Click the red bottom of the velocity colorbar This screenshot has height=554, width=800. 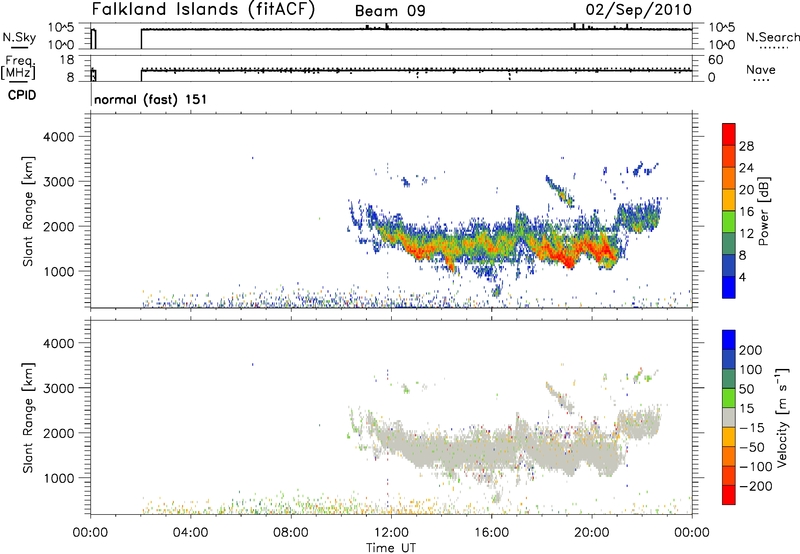tap(729, 495)
